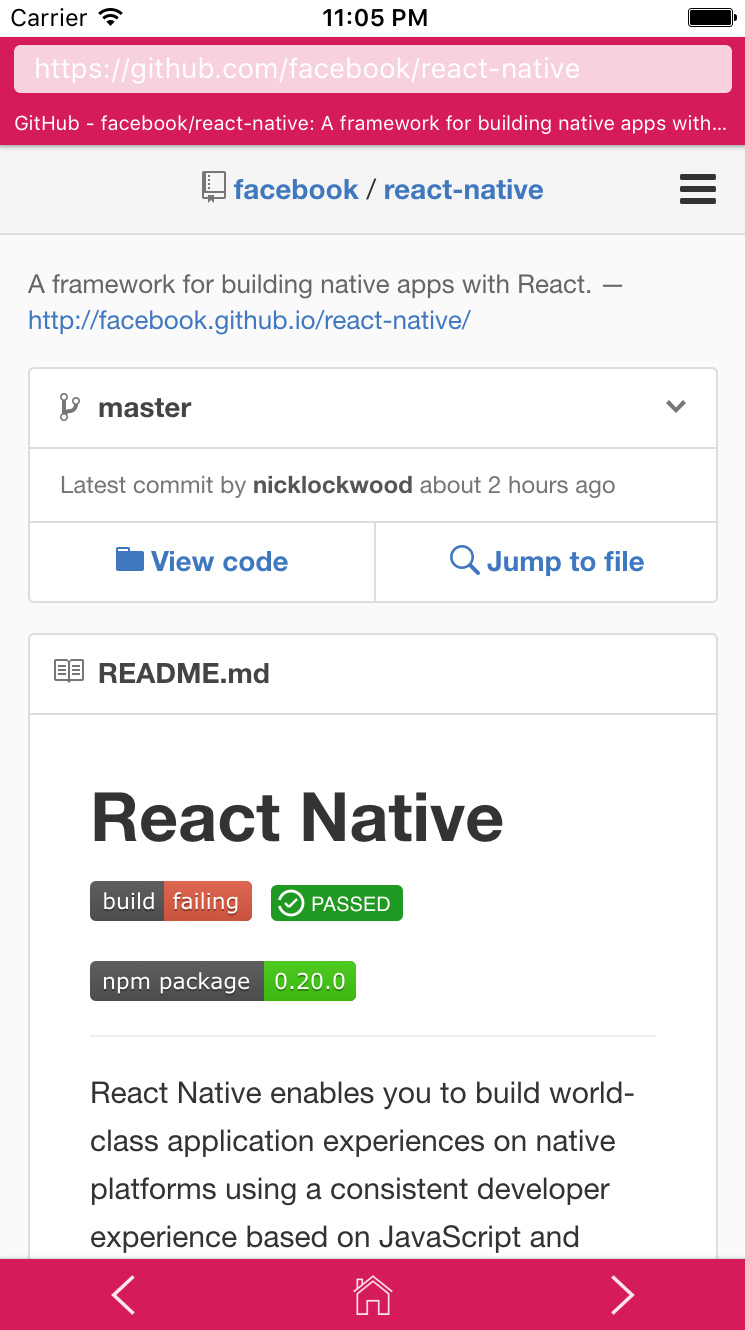745x1330 pixels.
Task: Tap the Jump to file button
Action: pos(546,562)
